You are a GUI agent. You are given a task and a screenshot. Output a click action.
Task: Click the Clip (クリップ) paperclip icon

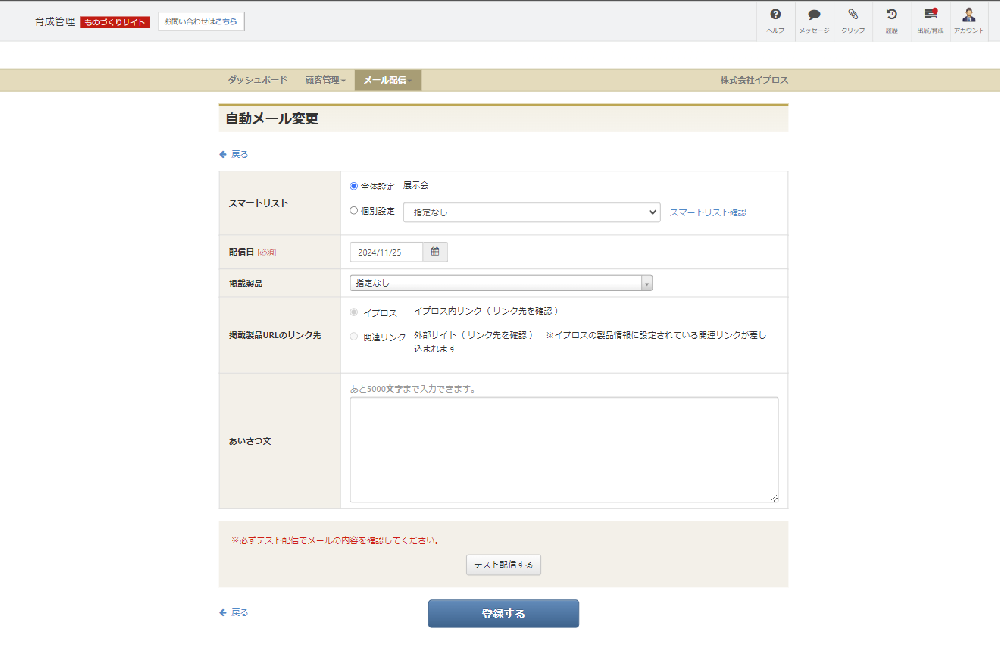pyautogui.click(x=853, y=20)
